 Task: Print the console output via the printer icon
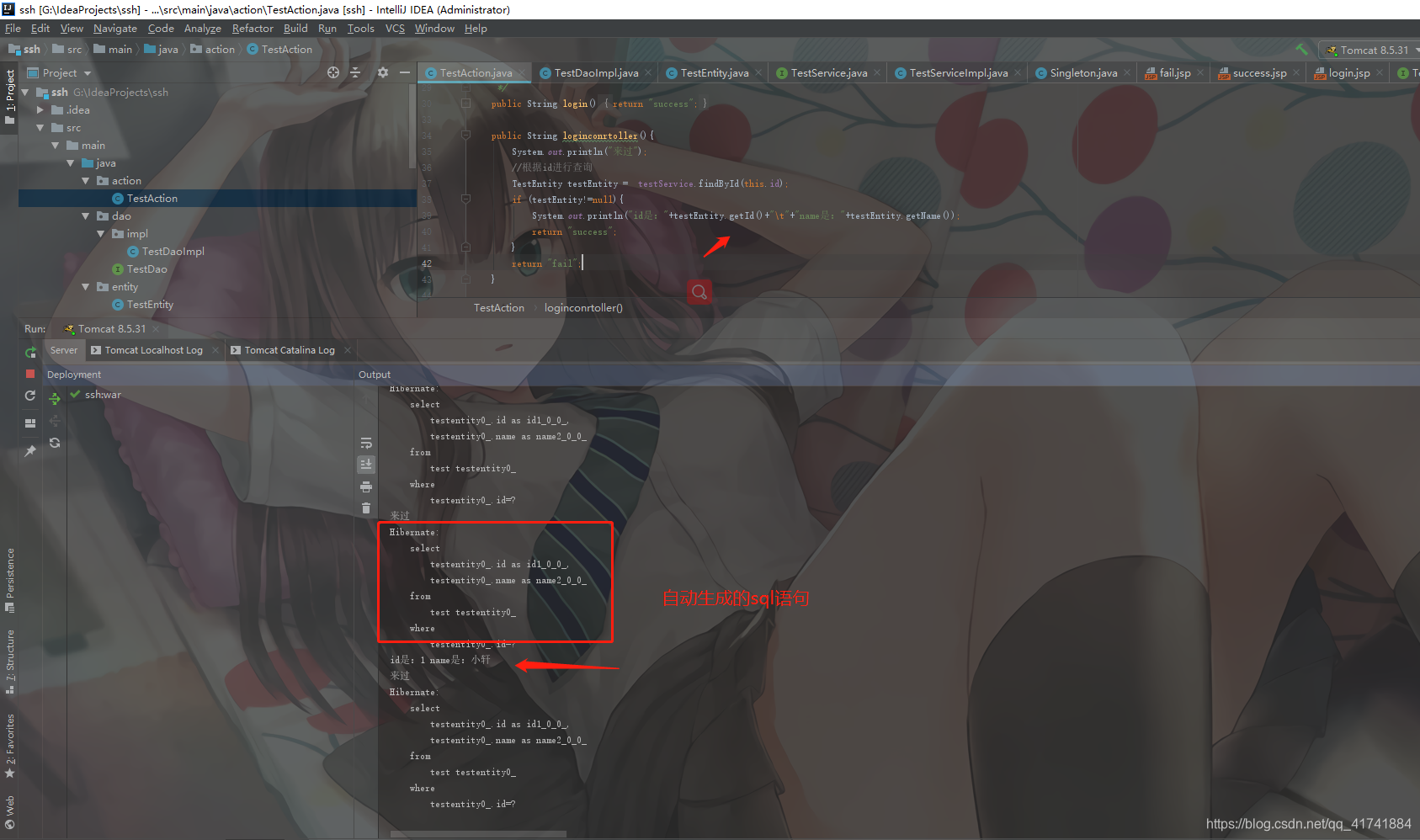click(x=366, y=486)
